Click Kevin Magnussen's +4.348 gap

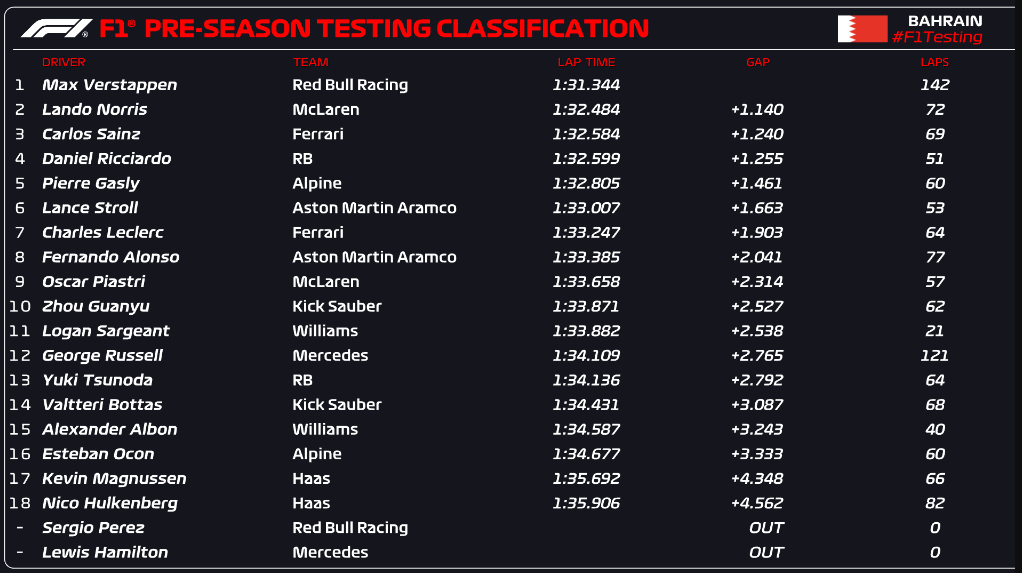point(757,478)
